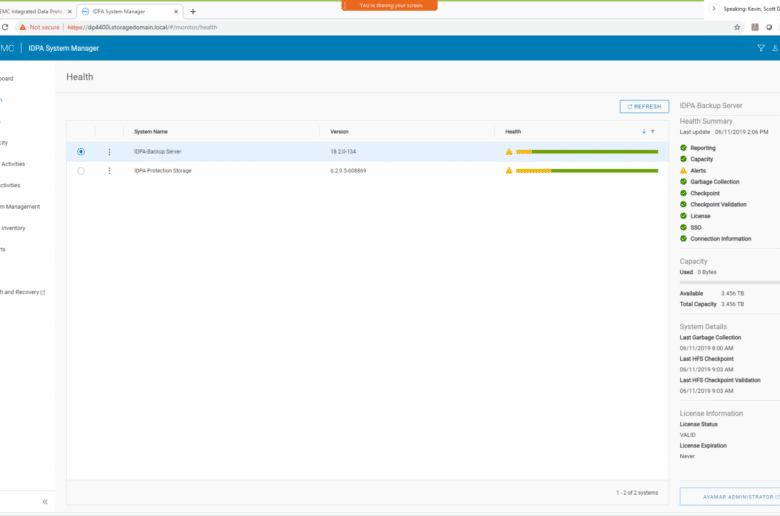Select the IDPA-Protection Storage radio button

coord(81,171)
